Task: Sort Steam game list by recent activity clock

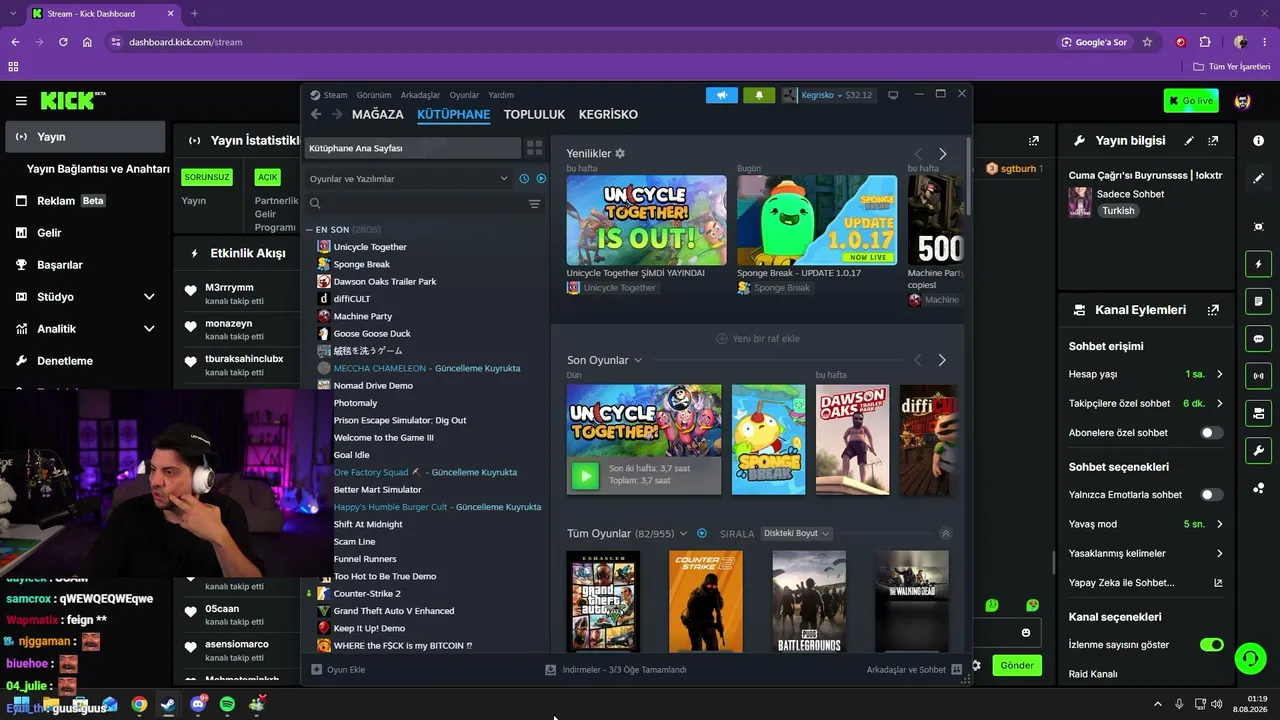Action: [x=524, y=179]
